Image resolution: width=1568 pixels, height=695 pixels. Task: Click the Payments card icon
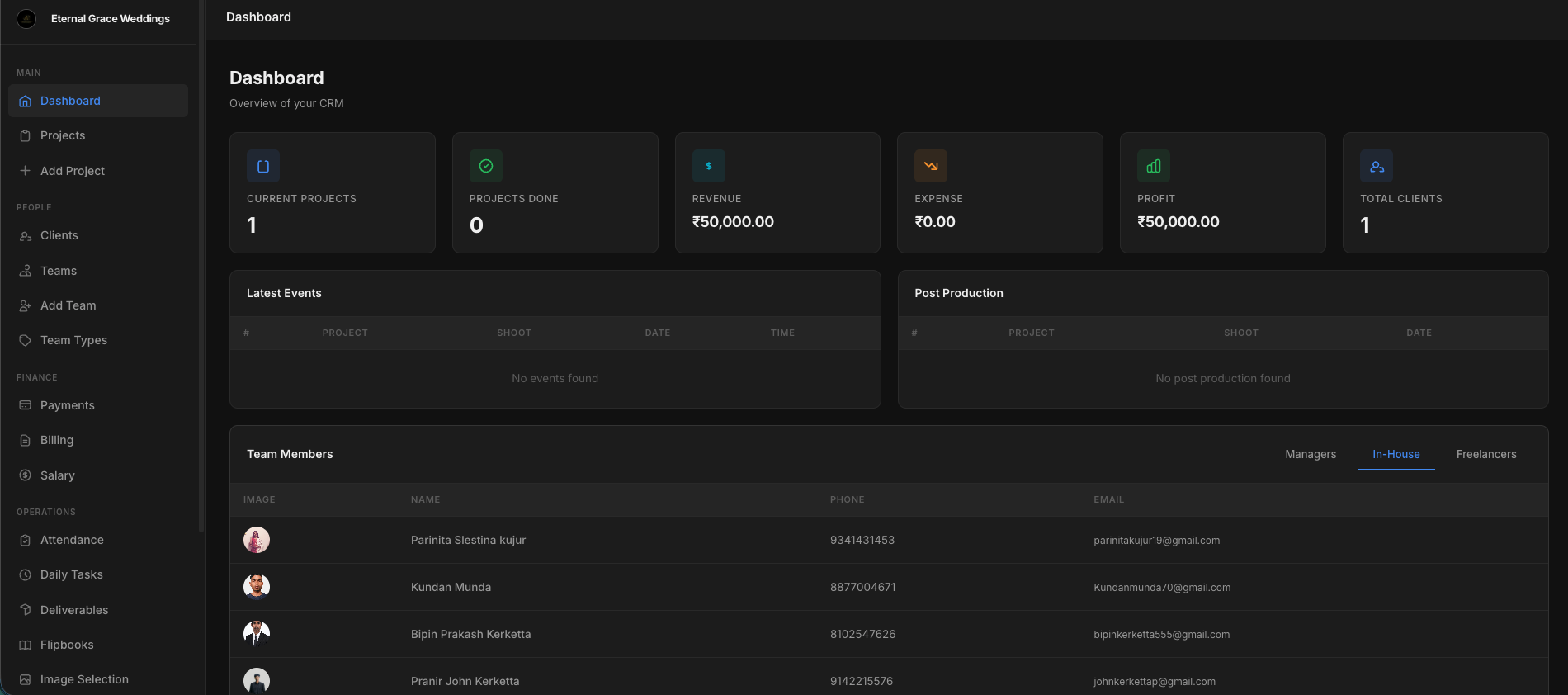coord(25,405)
